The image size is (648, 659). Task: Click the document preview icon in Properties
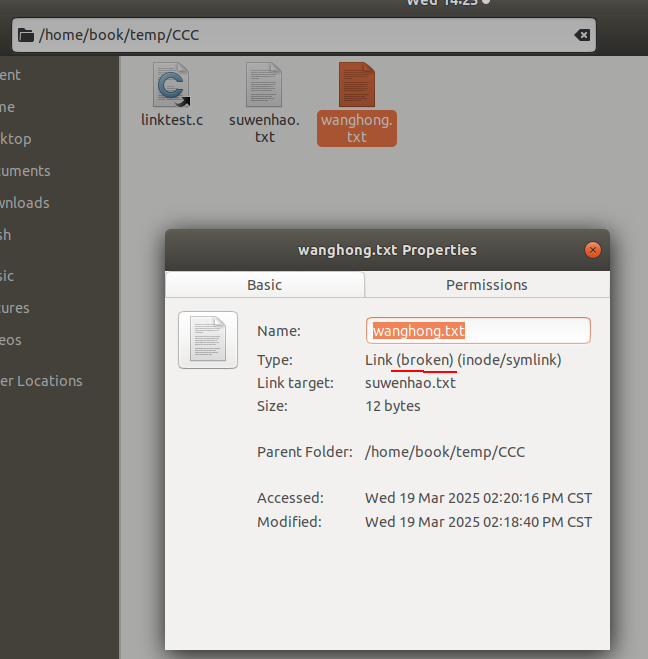(x=208, y=340)
